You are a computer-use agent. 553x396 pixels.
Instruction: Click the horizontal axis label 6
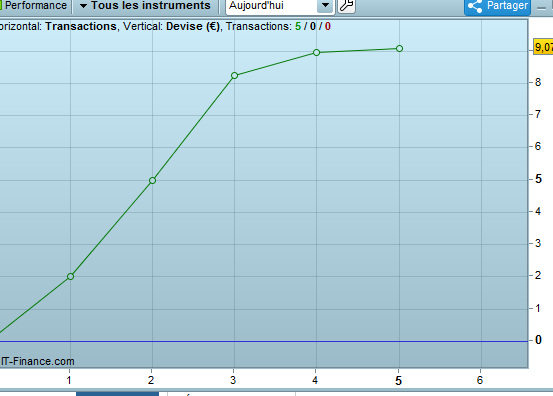click(480, 380)
